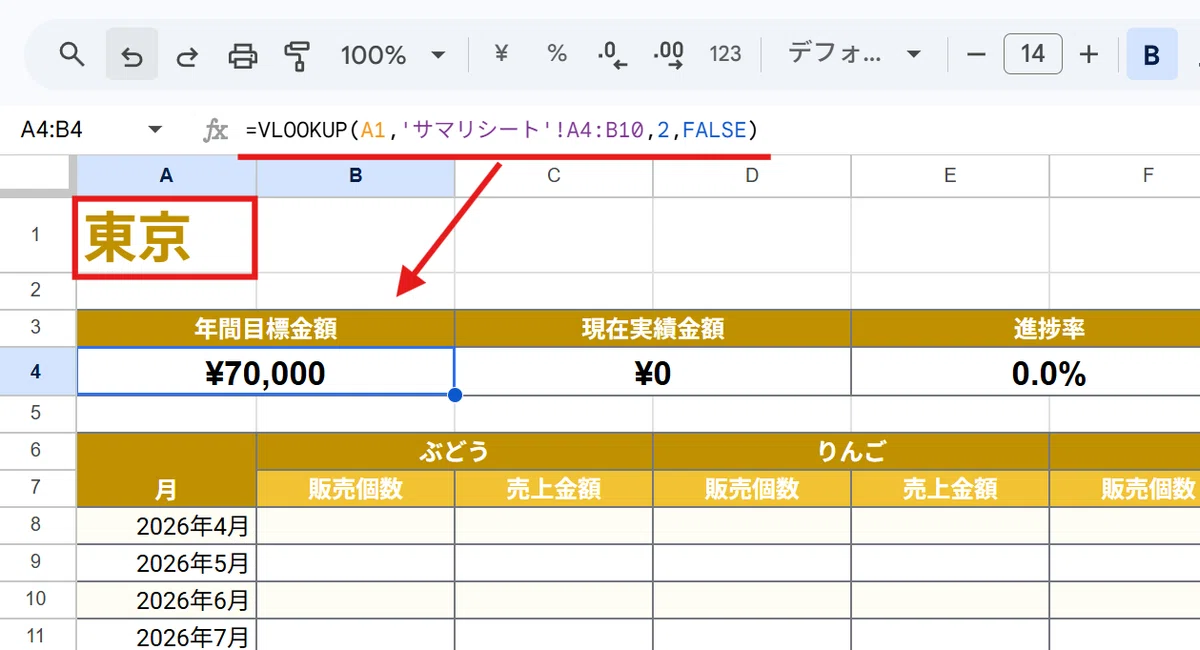This screenshot has width=1200, height=650.
Task: Click the fx function icon
Action: (x=215, y=130)
